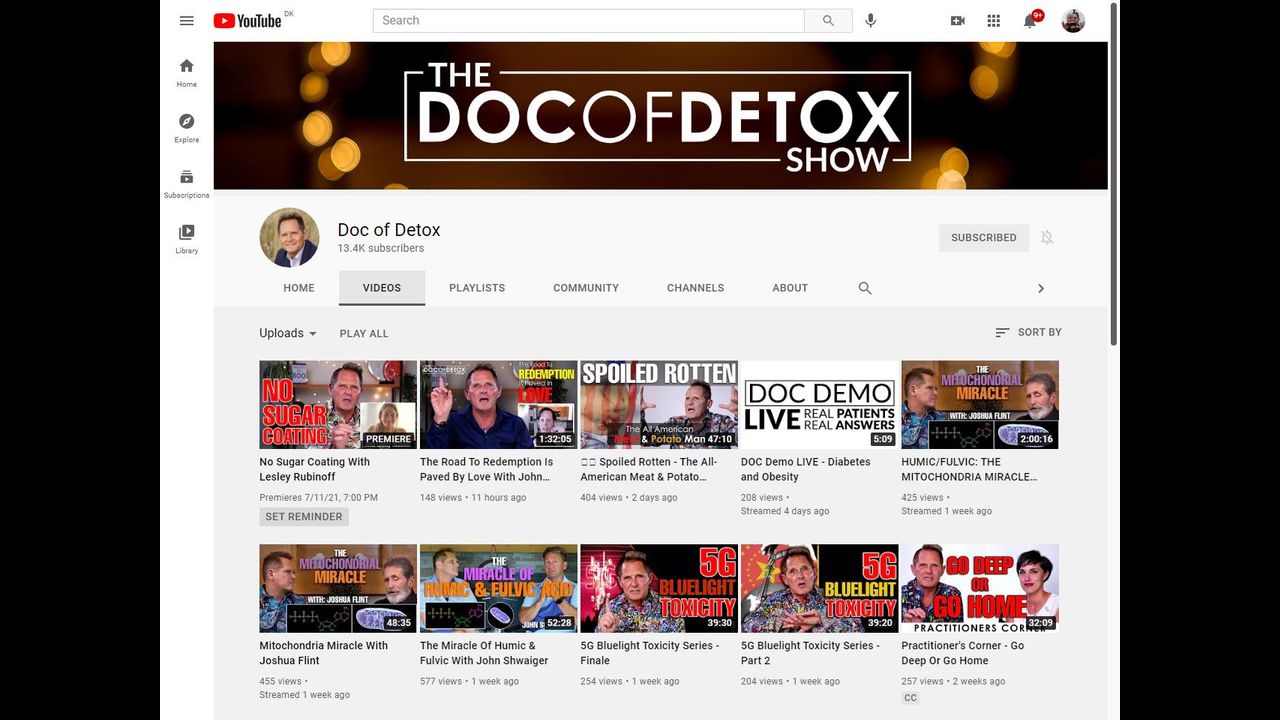Start voice search with microphone
The width and height of the screenshot is (1280, 720).
pos(871,21)
